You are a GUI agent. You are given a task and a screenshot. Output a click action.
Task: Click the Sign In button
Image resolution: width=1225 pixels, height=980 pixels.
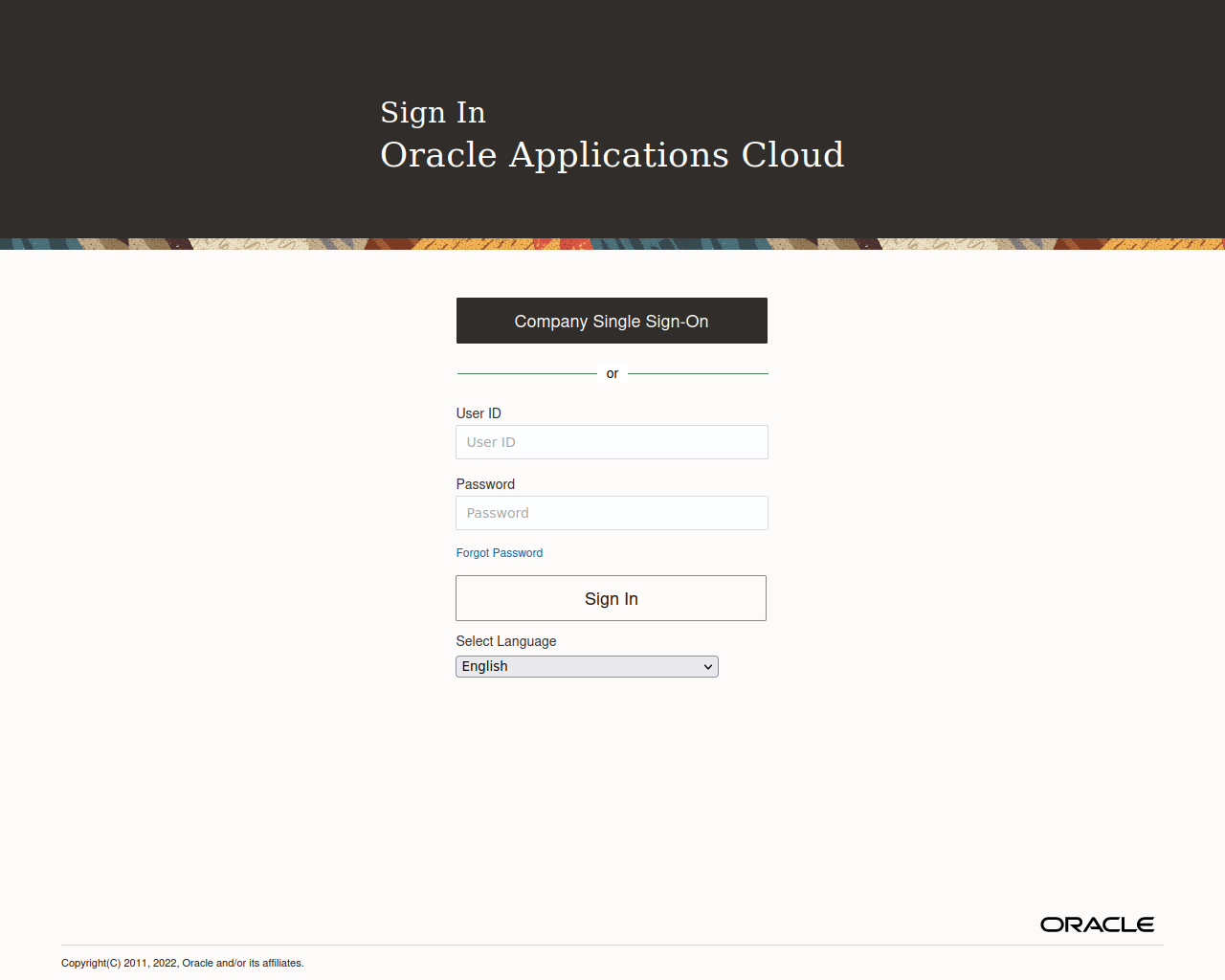point(611,598)
